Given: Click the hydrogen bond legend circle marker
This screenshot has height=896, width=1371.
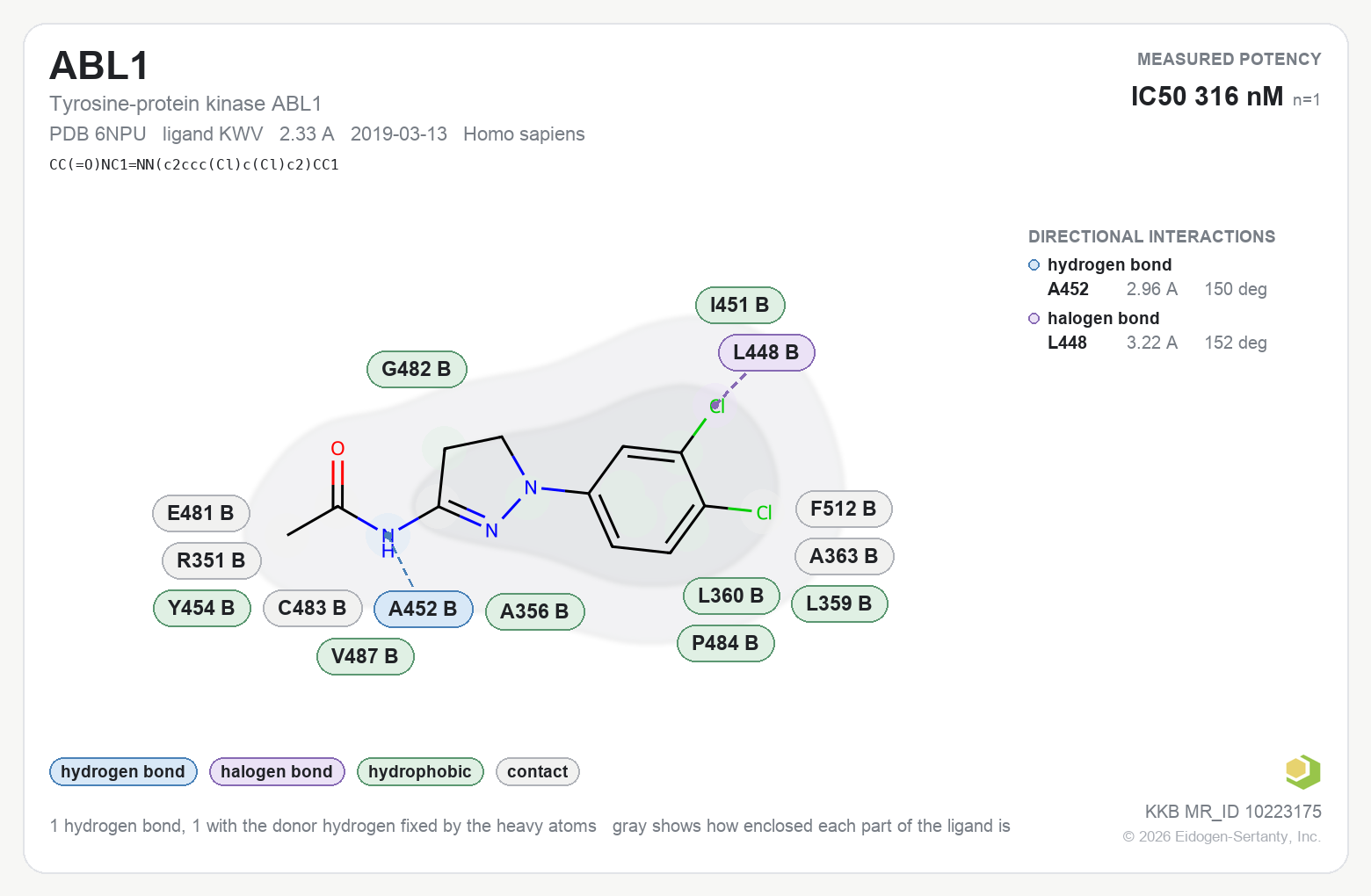Looking at the screenshot, I should click(1034, 265).
